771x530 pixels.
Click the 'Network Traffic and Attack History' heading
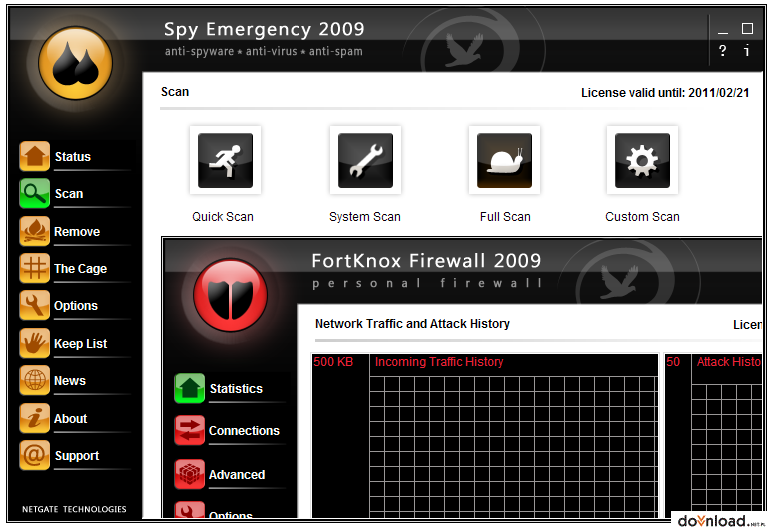pyautogui.click(x=412, y=324)
